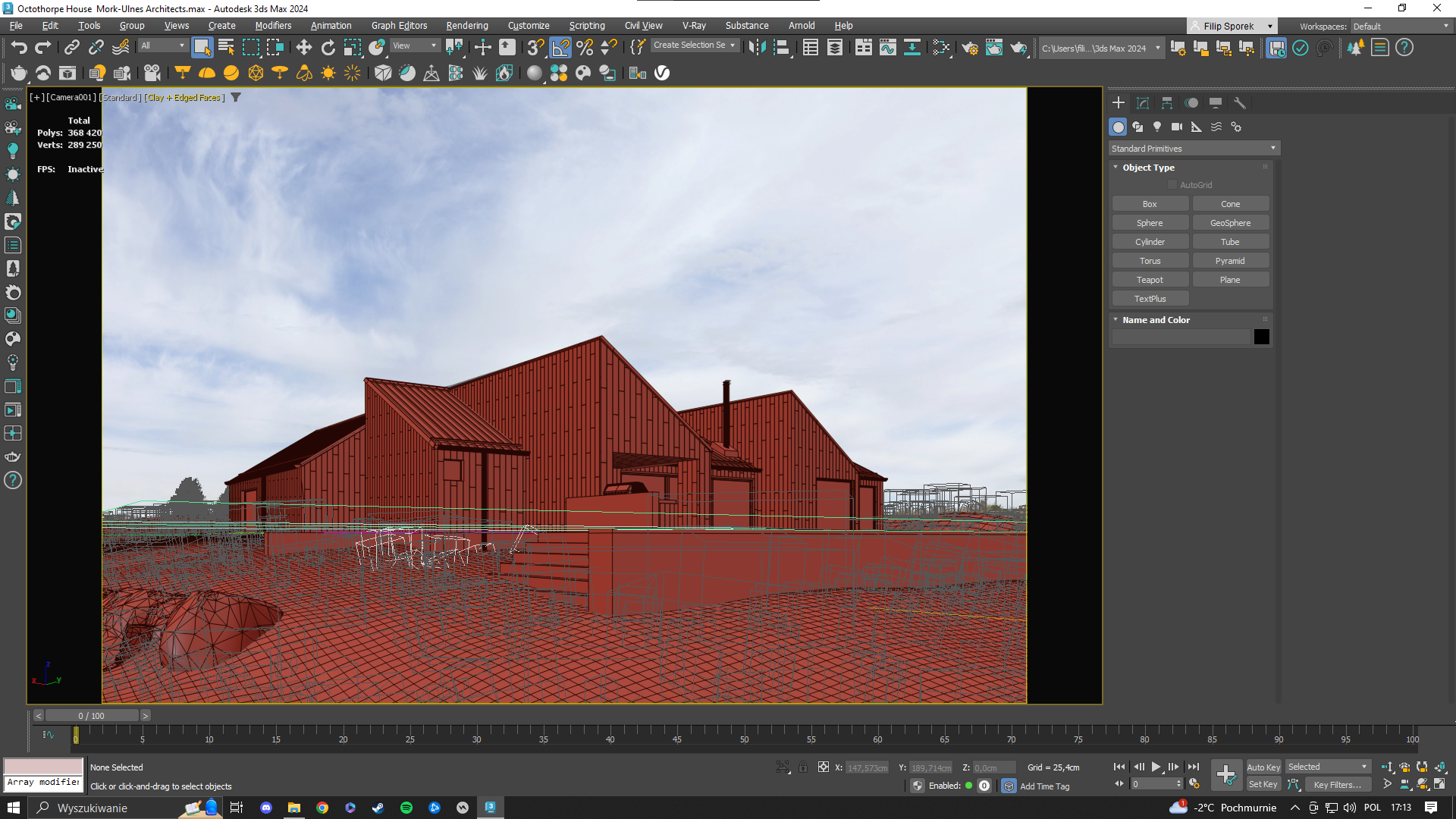This screenshot has width=1456, height=819.
Task: Enable the AutoGrid checkbox
Action: [x=1172, y=185]
